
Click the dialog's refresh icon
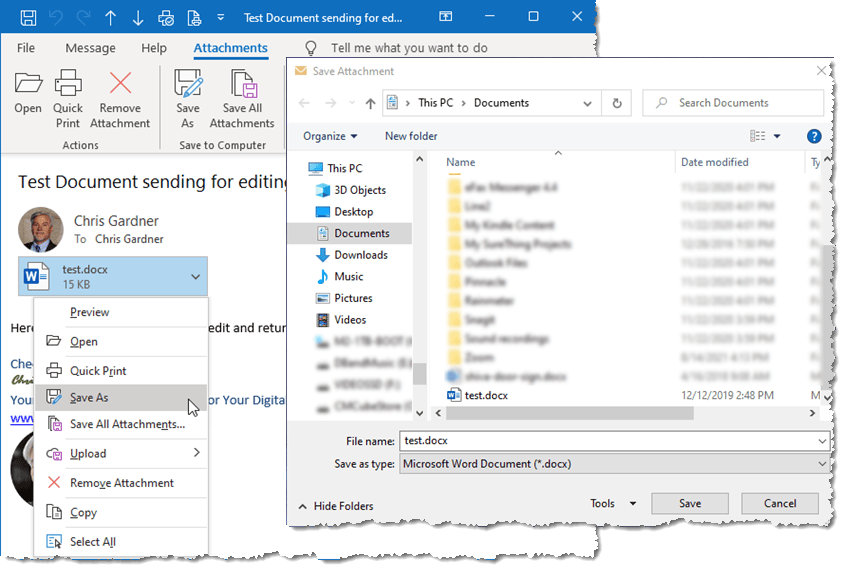coord(617,103)
